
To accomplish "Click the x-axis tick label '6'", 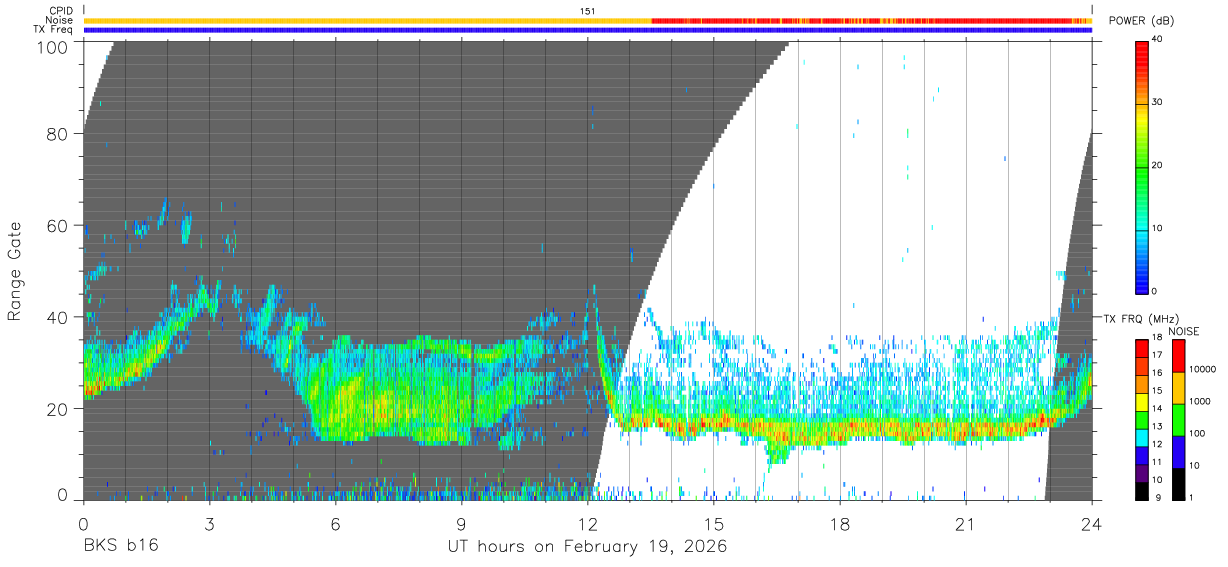I will click(x=336, y=523).
